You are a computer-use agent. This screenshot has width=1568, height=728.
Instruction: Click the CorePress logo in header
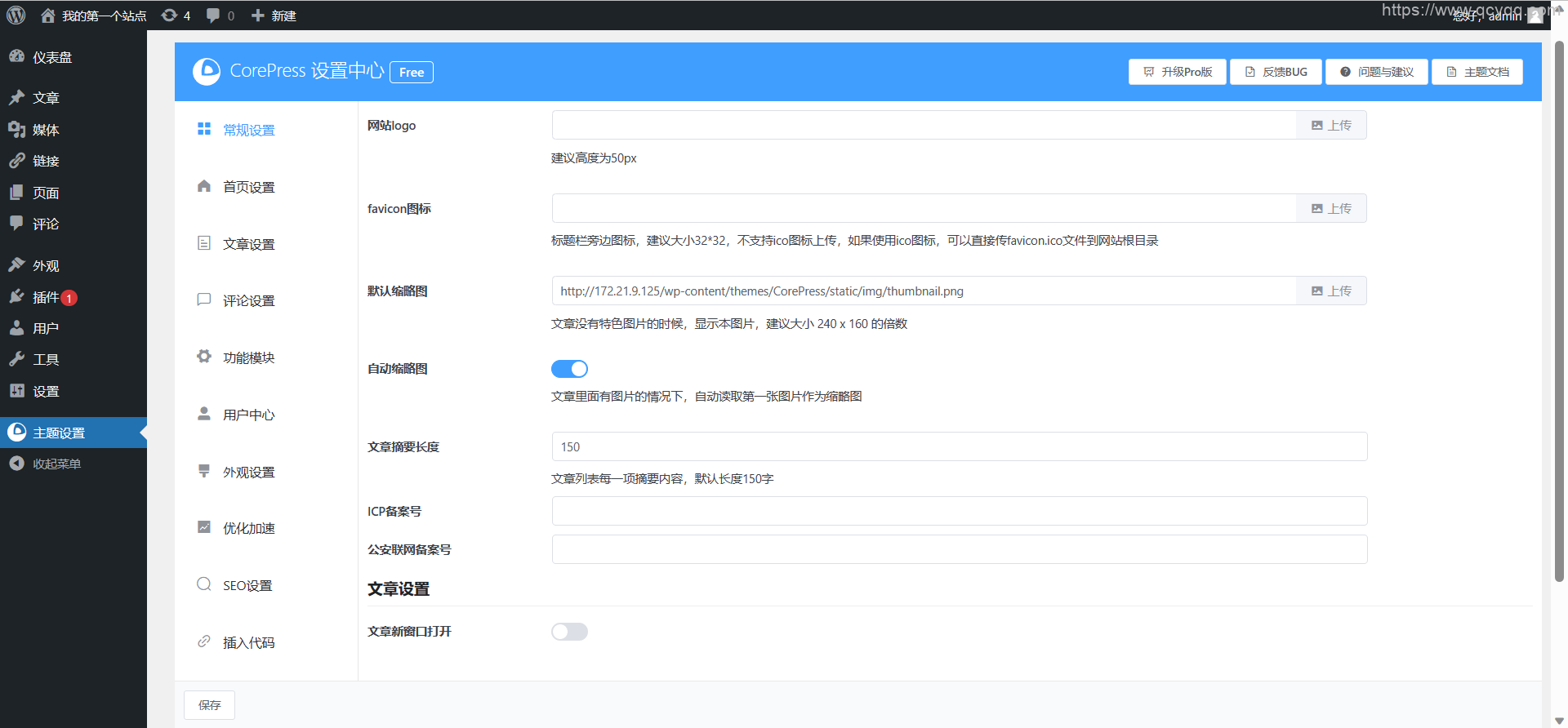click(x=207, y=72)
